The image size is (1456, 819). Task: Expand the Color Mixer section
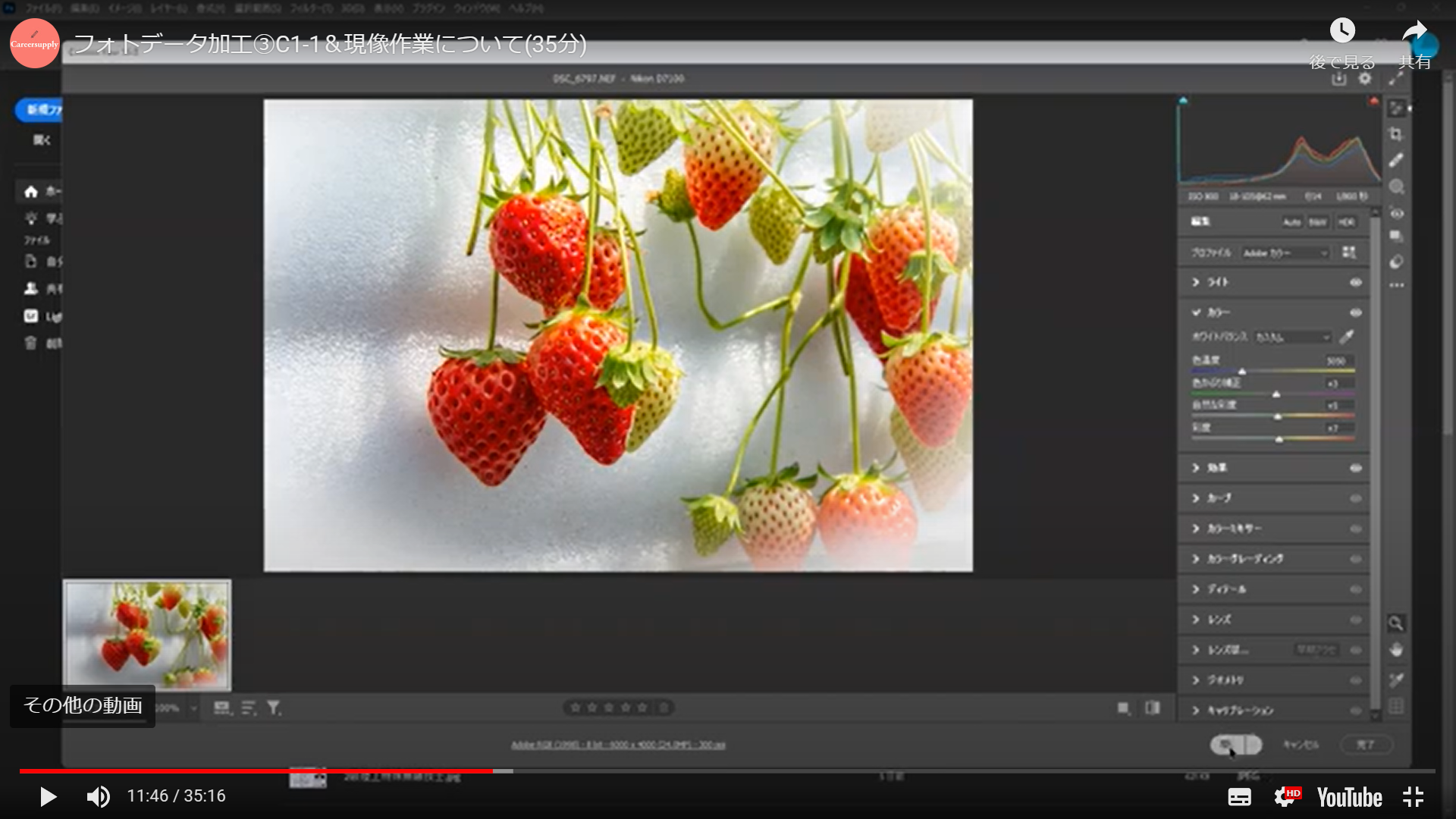[1196, 529]
